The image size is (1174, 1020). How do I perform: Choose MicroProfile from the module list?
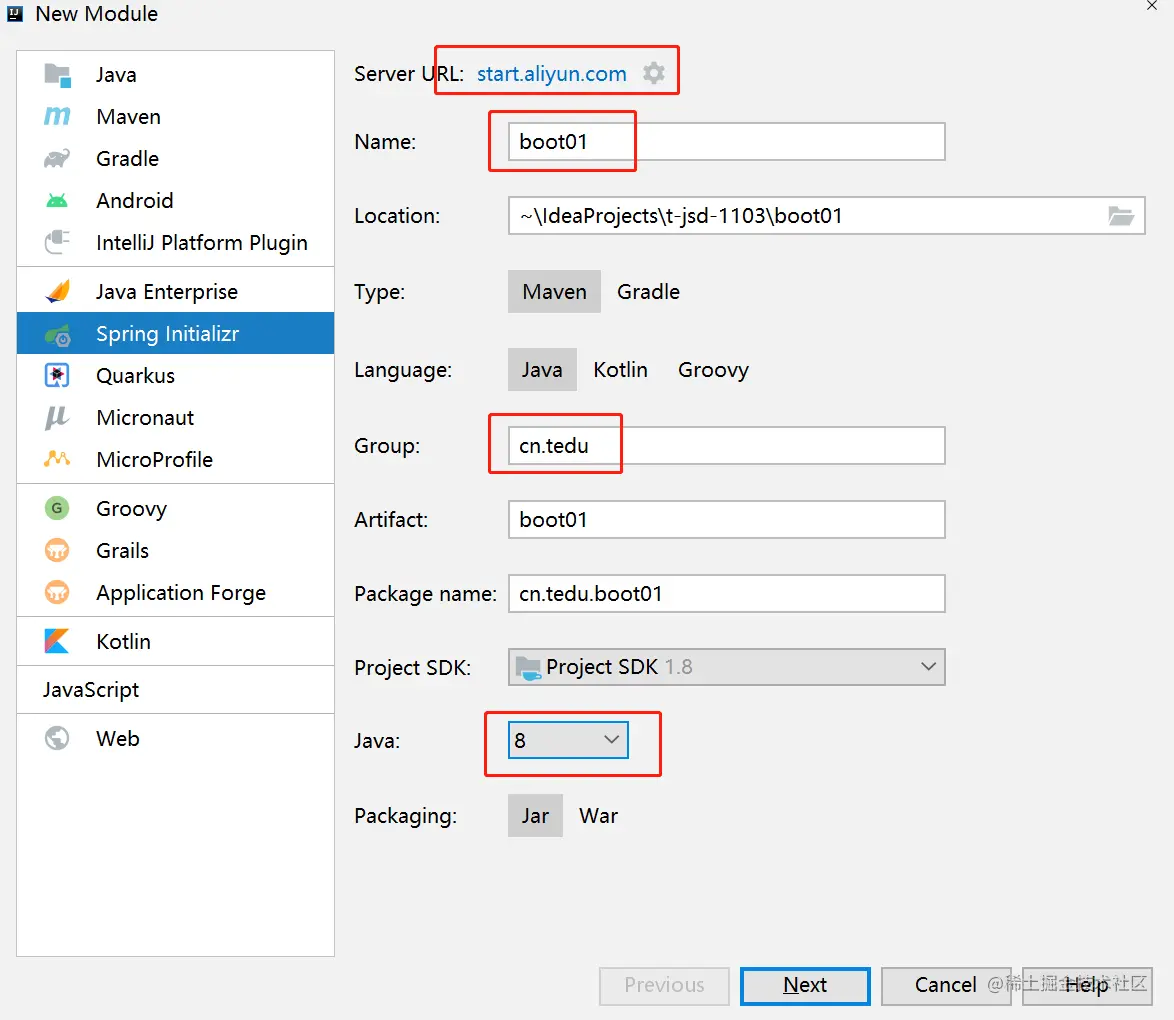pos(154,460)
